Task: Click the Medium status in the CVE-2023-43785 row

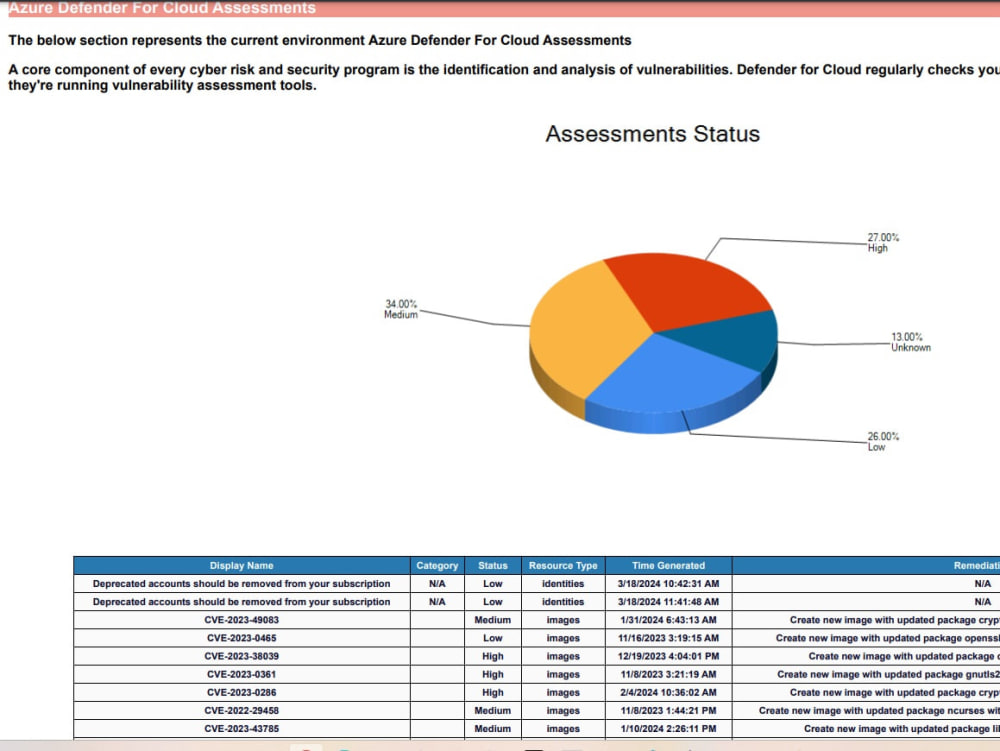Action: point(492,728)
